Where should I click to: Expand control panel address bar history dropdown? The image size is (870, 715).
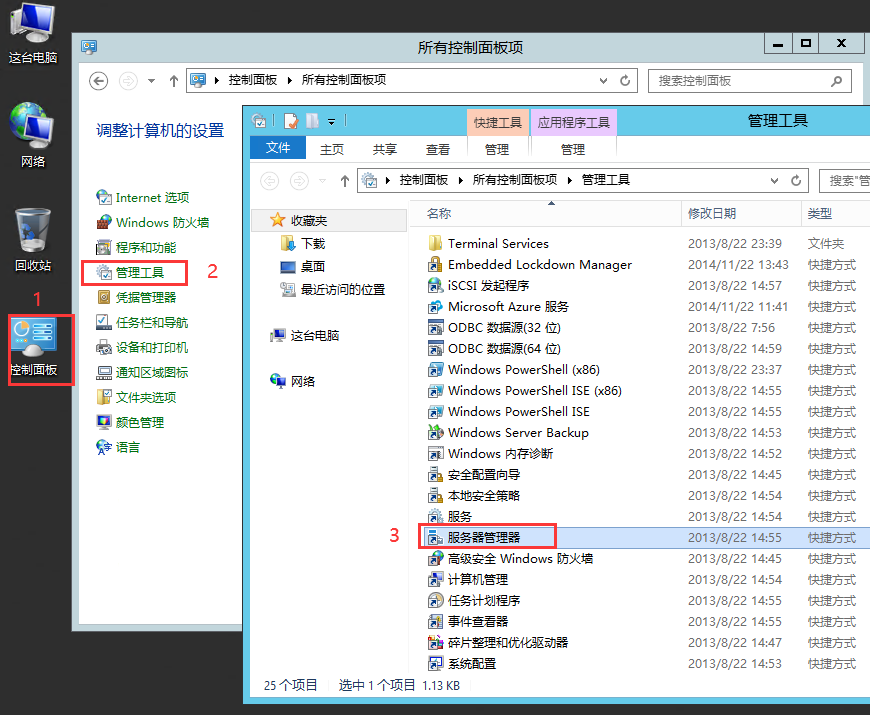[604, 80]
